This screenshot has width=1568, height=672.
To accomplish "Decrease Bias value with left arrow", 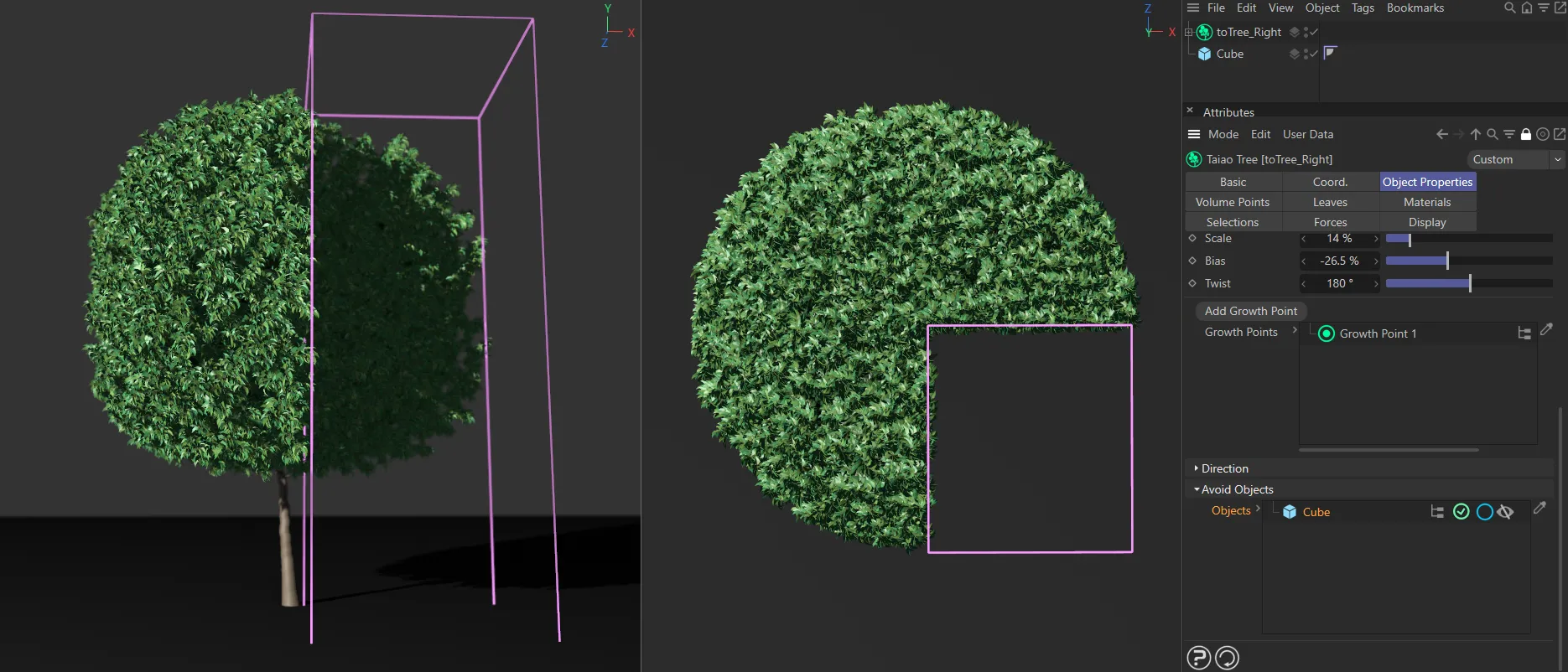I will tap(1304, 261).
